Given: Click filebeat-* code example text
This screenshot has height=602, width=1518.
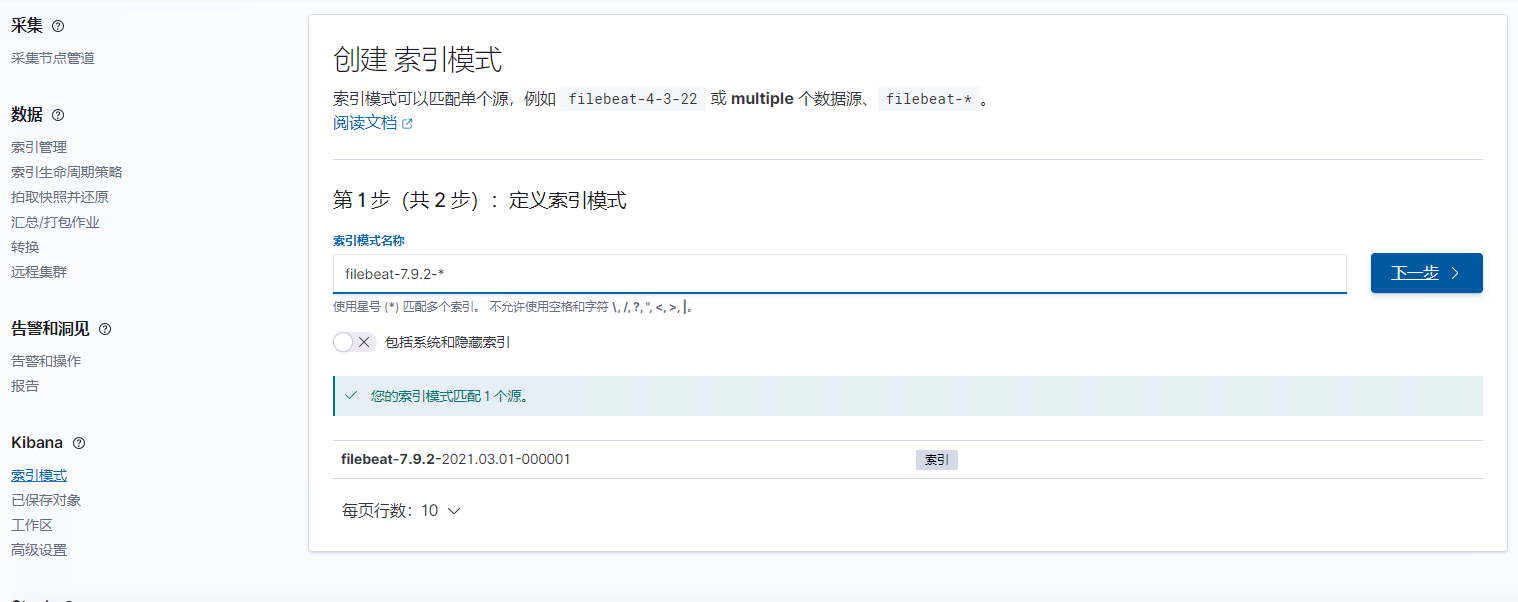Looking at the screenshot, I should [x=929, y=99].
